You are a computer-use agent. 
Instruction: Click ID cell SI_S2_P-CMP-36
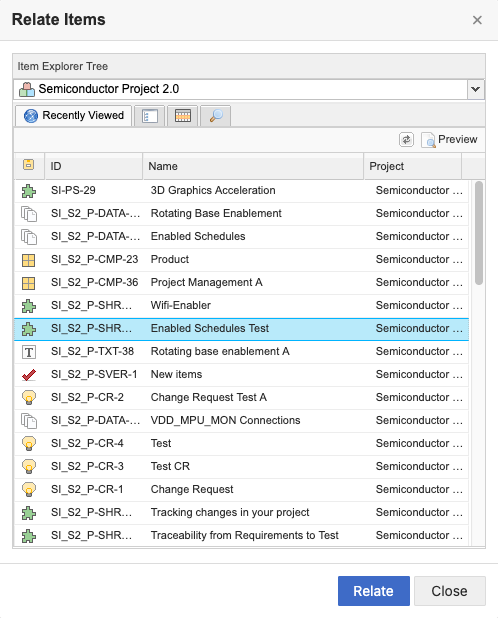click(95, 282)
